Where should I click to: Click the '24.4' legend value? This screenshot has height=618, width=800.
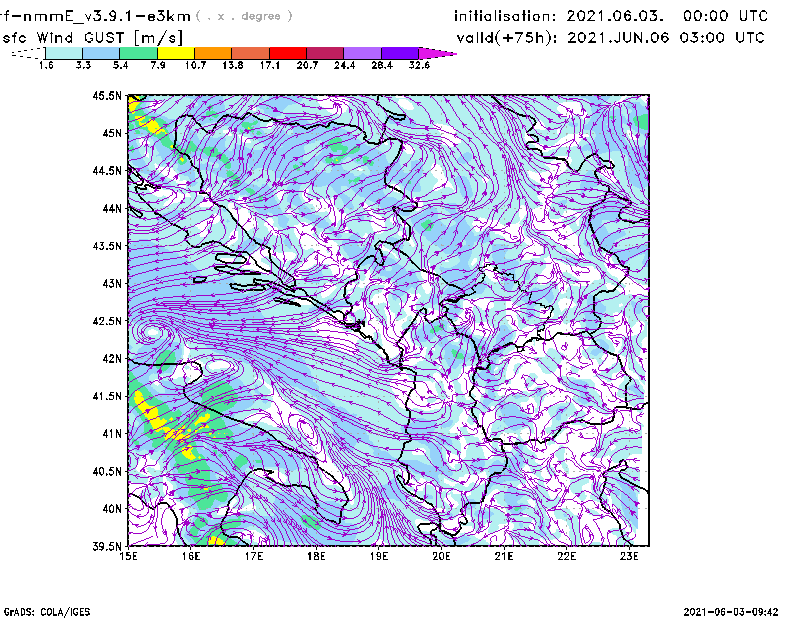pos(344,65)
